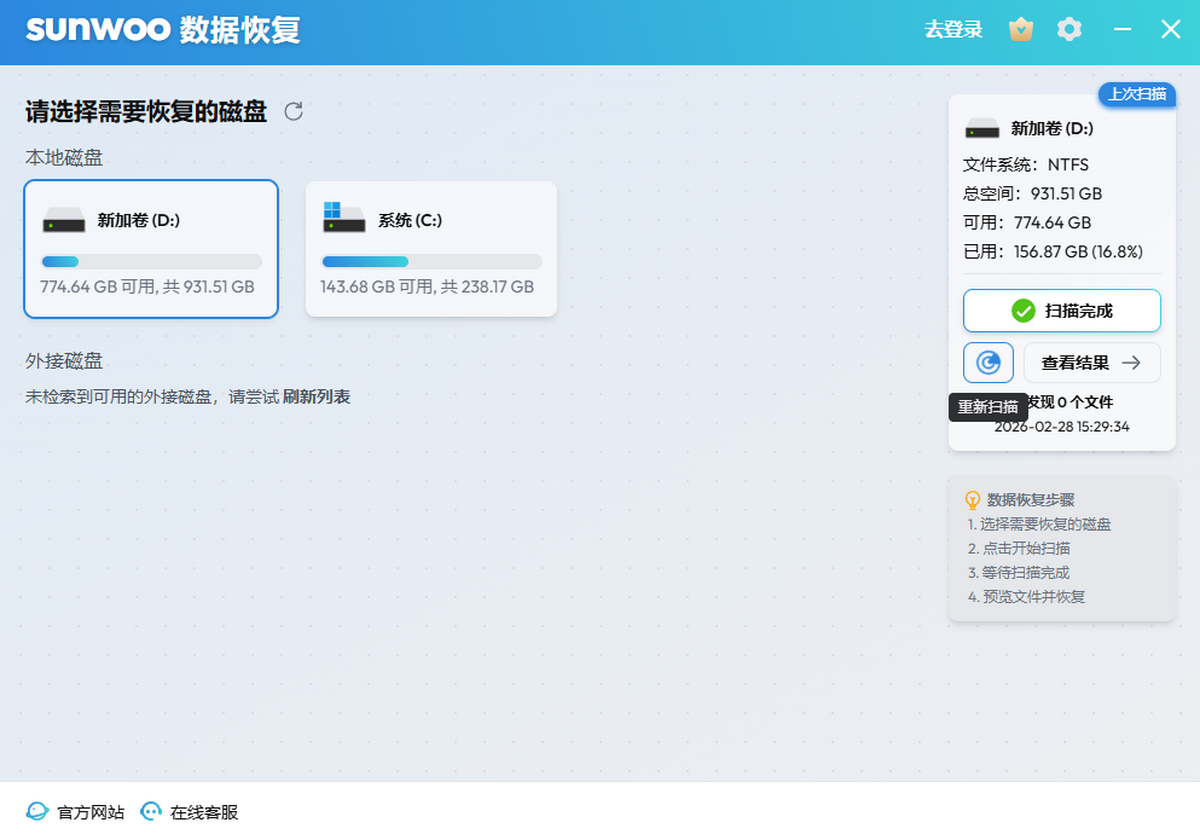Screen dimensions: 1200x834
Task: Click the 重新扫描 tooltip label
Action: click(x=987, y=407)
